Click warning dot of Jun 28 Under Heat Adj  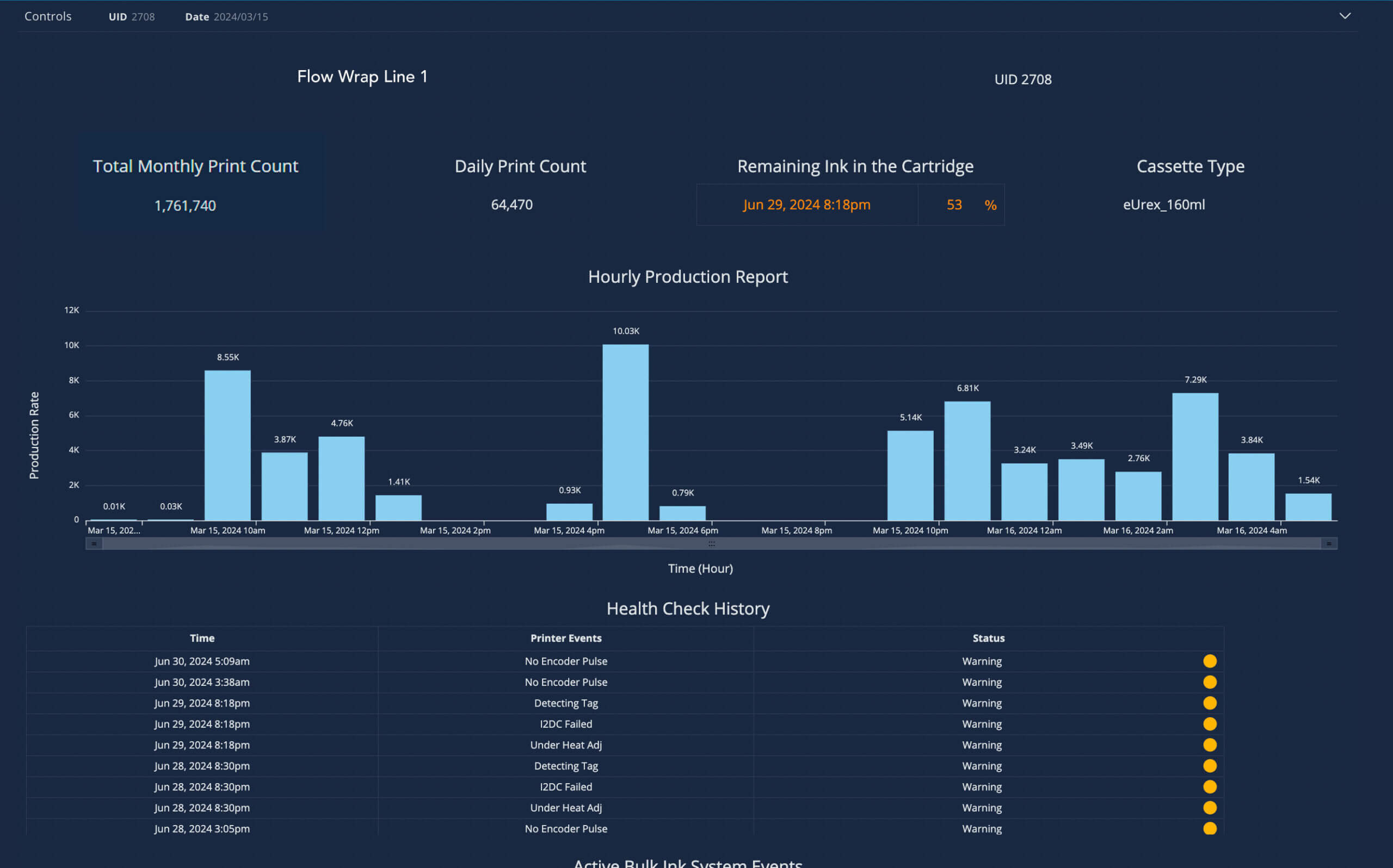tap(1209, 808)
